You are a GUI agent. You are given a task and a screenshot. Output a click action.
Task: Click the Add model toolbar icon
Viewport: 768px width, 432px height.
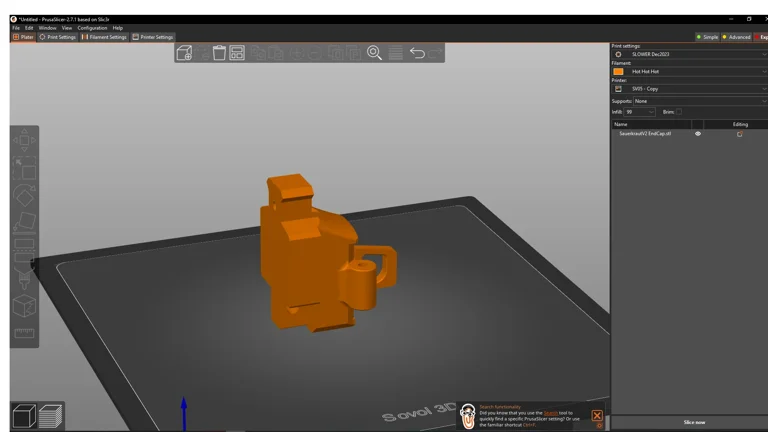pos(184,53)
